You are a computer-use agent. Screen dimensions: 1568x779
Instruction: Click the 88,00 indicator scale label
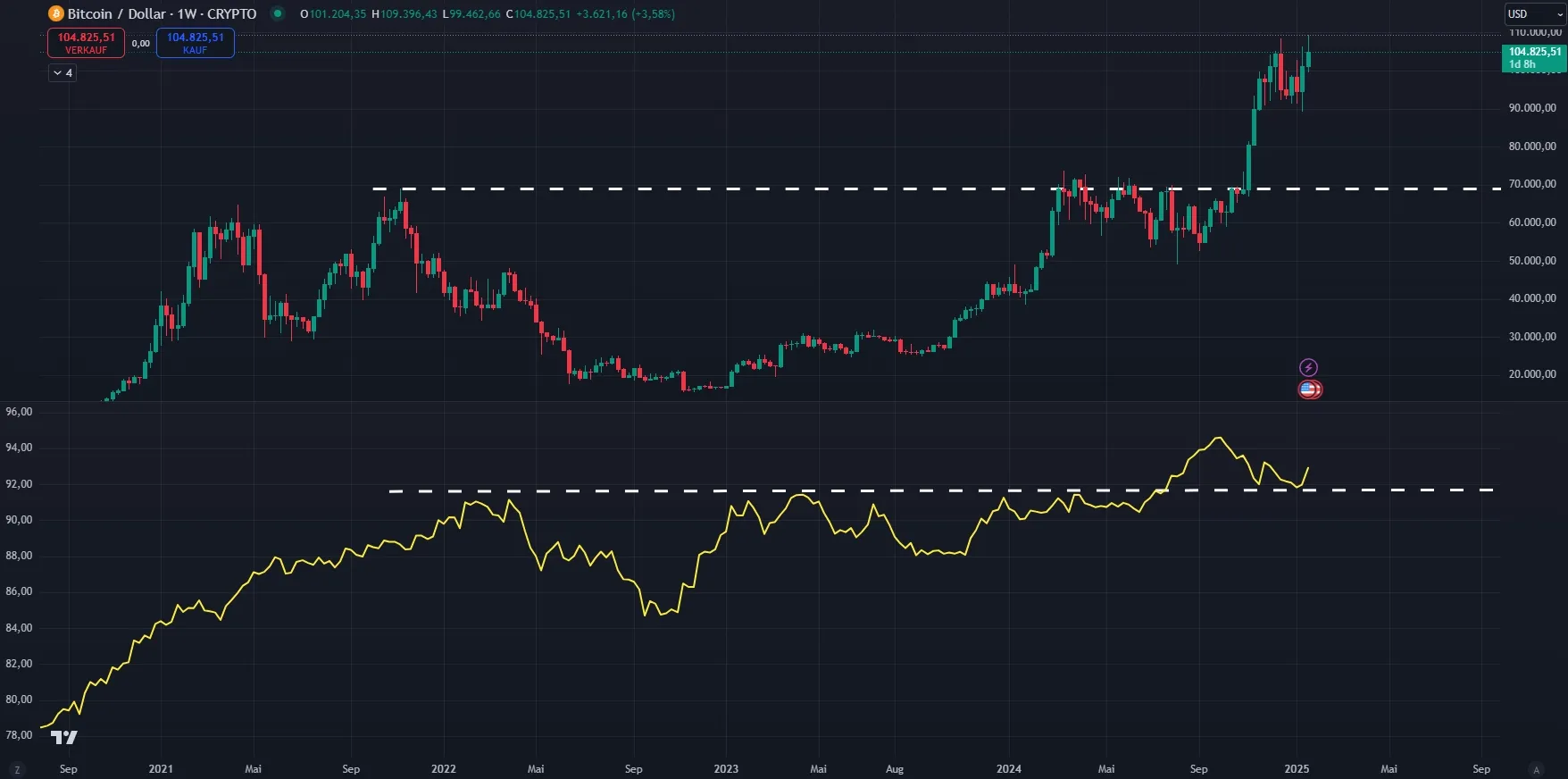pos(19,556)
